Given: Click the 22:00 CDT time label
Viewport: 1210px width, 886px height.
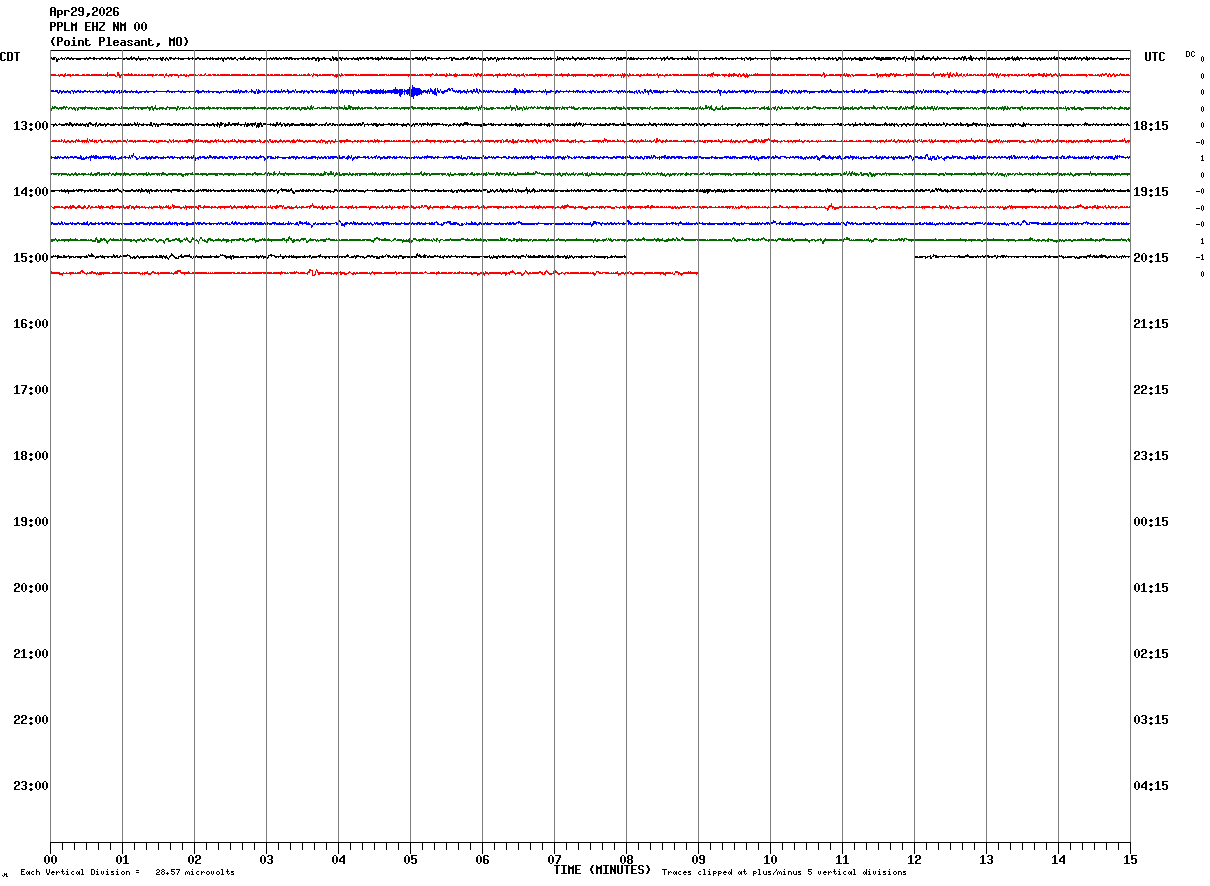Looking at the screenshot, I should click(x=31, y=719).
